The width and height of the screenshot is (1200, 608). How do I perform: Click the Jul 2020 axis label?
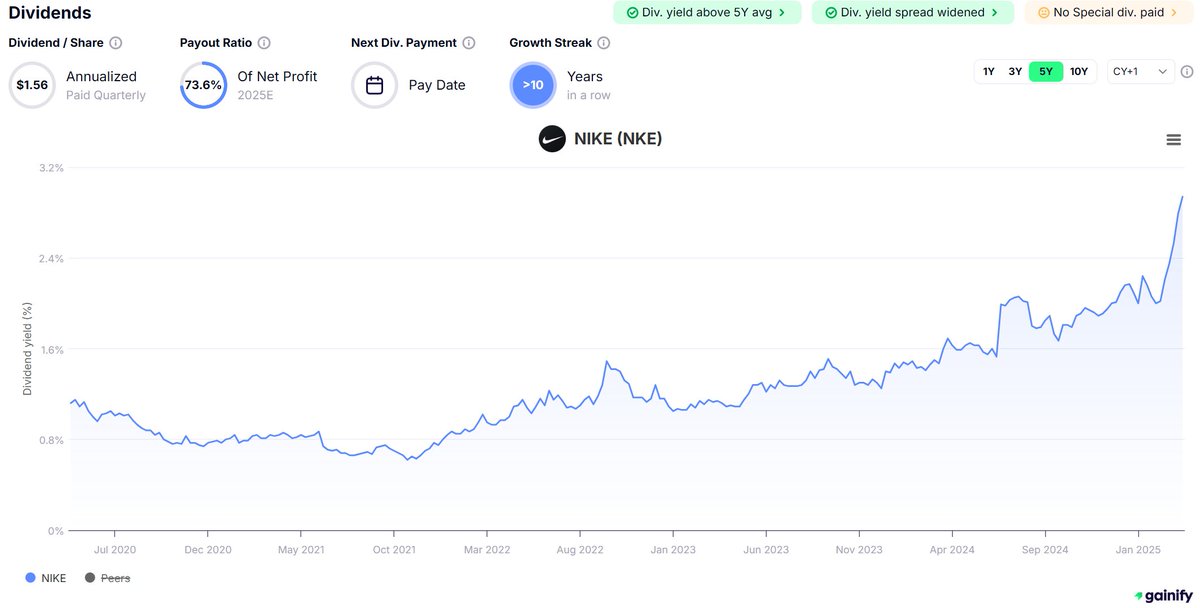click(114, 549)
